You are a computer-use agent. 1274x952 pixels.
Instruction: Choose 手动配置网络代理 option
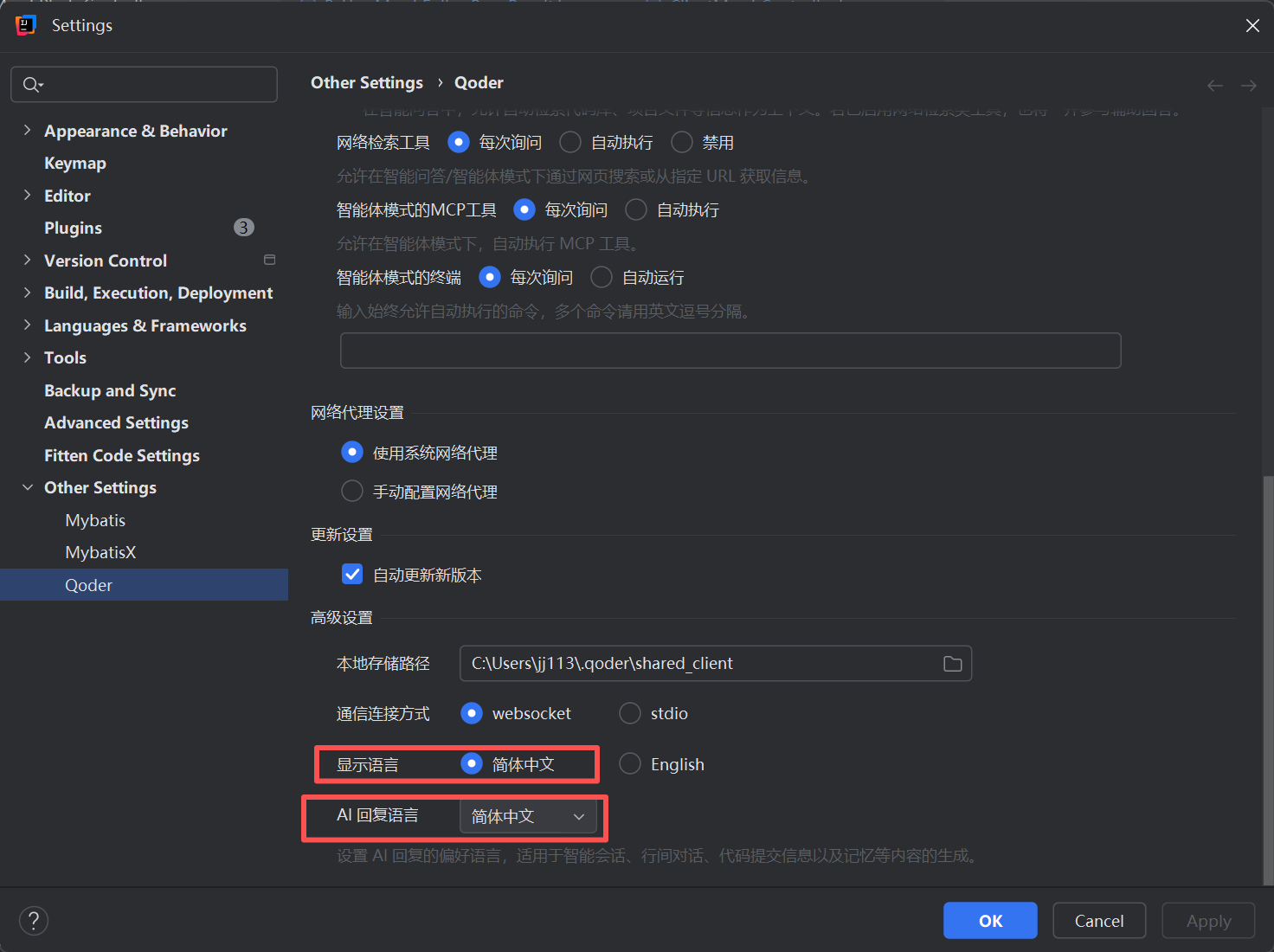click(352, 492)
